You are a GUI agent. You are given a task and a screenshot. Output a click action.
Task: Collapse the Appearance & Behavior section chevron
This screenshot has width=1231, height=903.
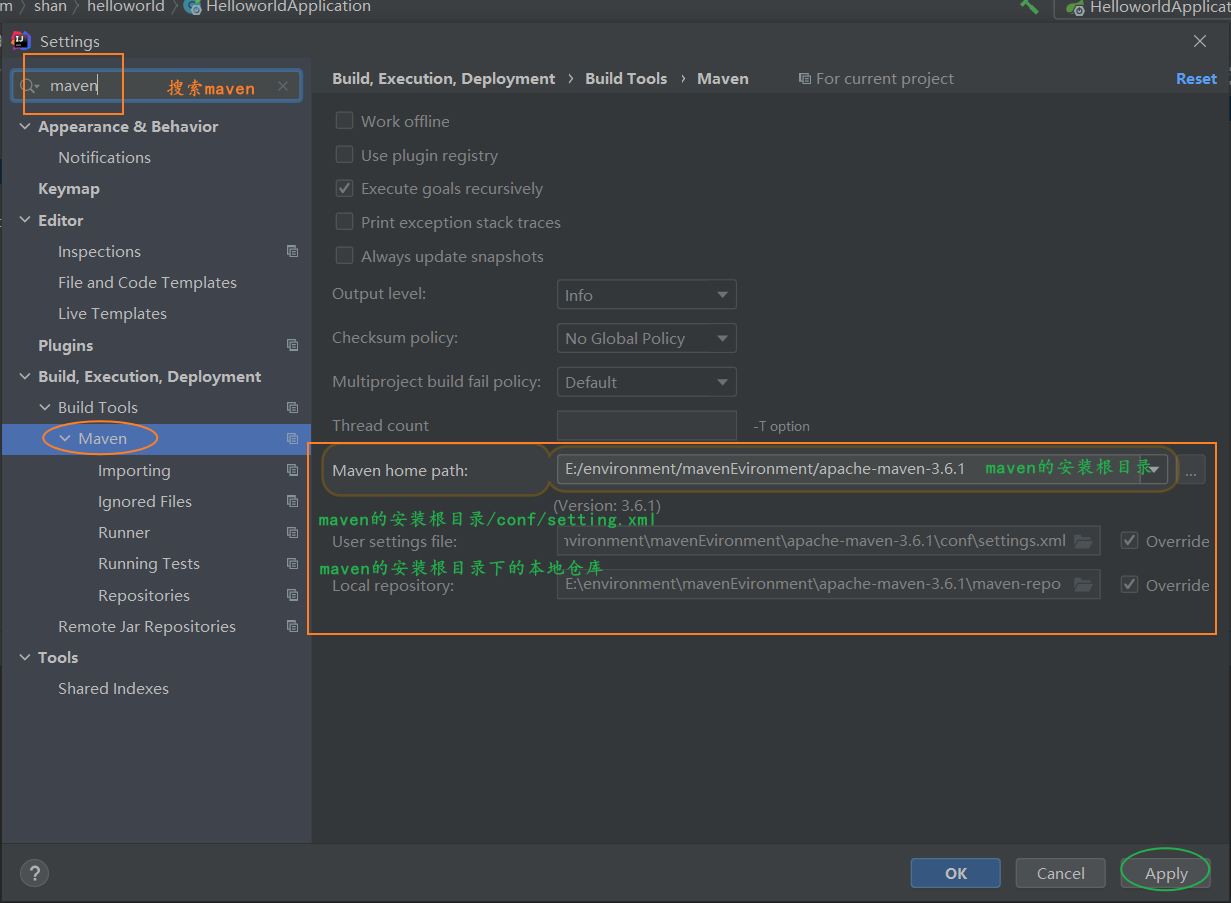coord(25,126)
